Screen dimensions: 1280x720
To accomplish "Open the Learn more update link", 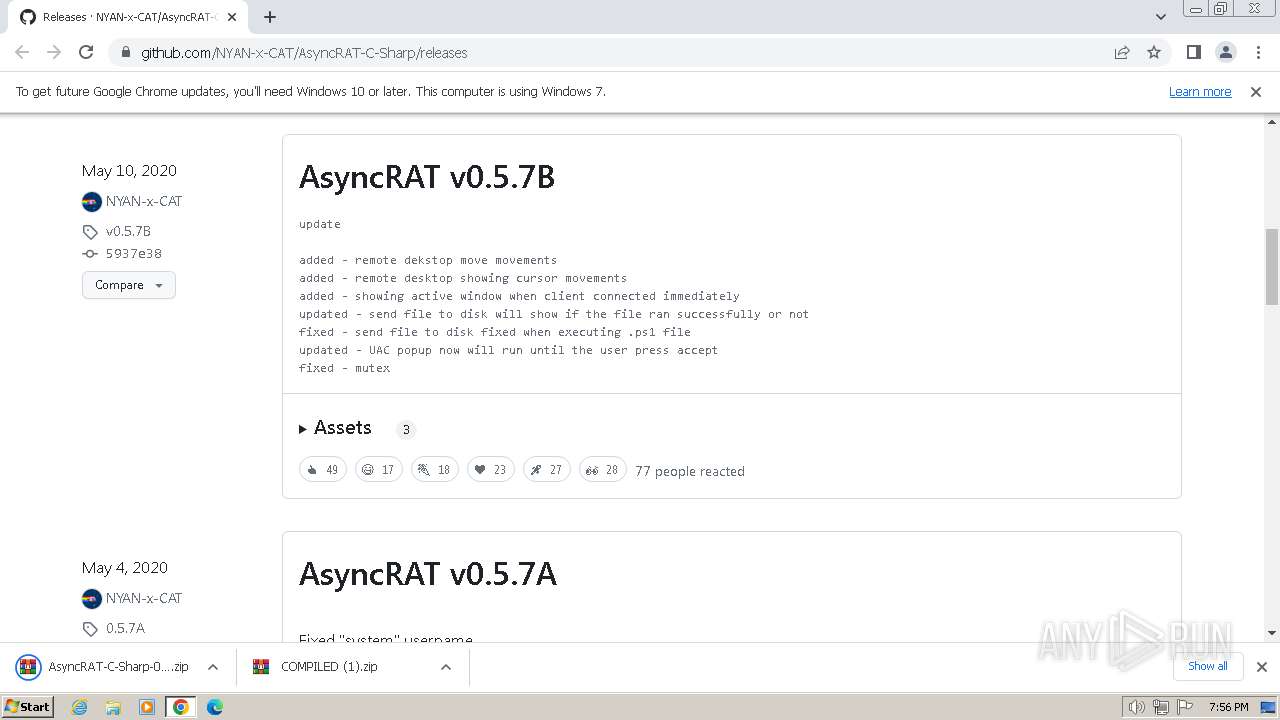I will click(x=1200, y=91).
